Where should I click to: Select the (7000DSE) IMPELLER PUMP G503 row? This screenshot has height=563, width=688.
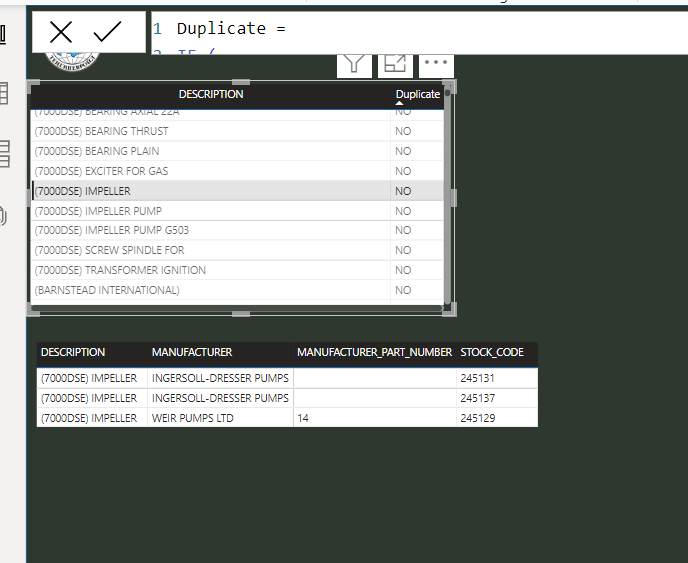(x=237, y=230)
